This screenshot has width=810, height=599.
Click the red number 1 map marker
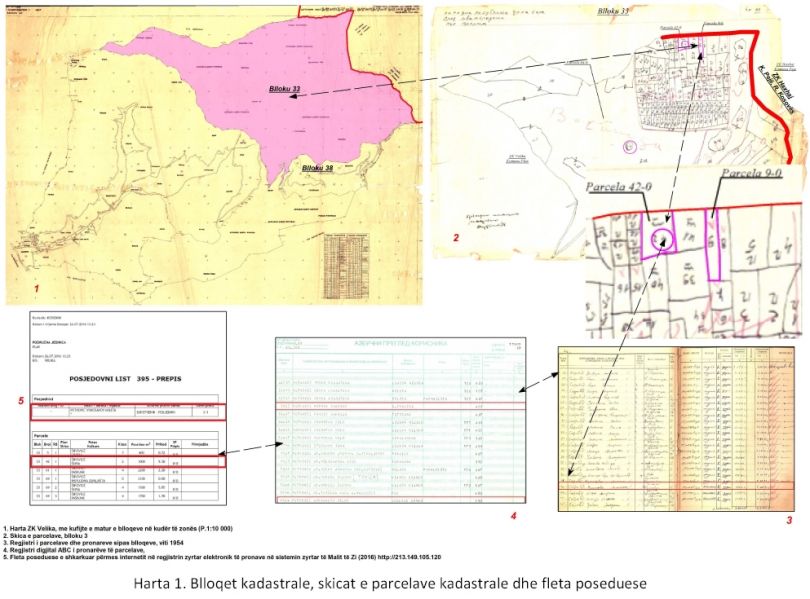37,287
